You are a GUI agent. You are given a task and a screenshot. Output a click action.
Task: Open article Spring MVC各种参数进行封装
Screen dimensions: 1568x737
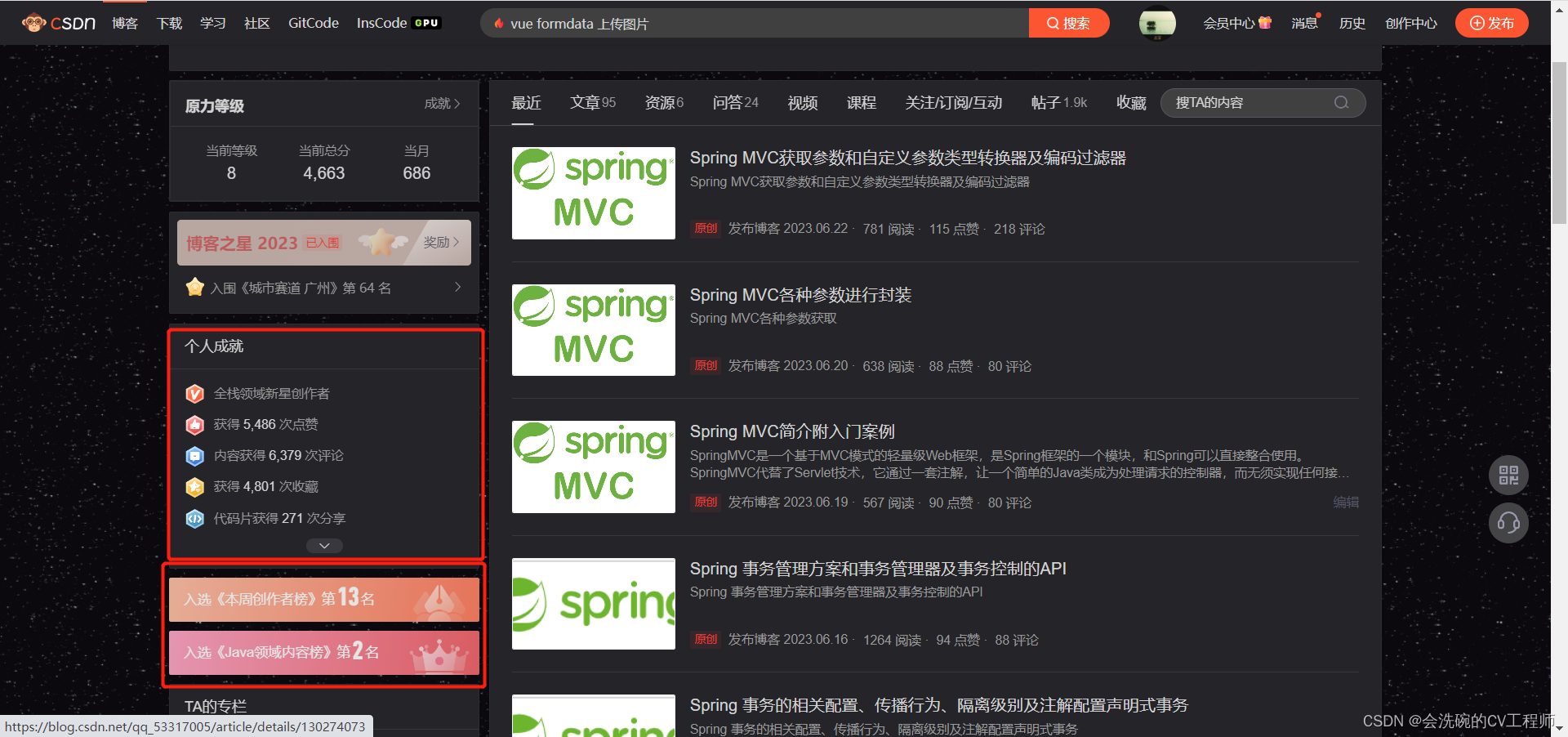800,295
